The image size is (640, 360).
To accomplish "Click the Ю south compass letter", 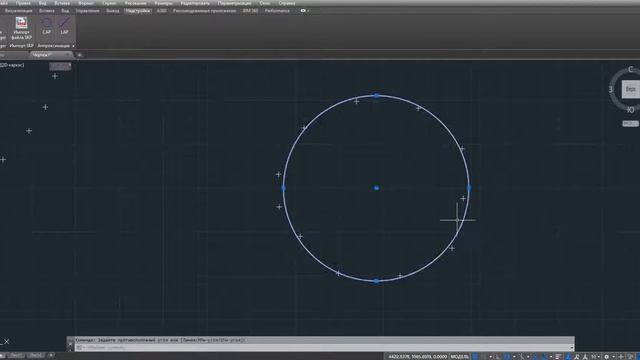I will tap(631, 110).
